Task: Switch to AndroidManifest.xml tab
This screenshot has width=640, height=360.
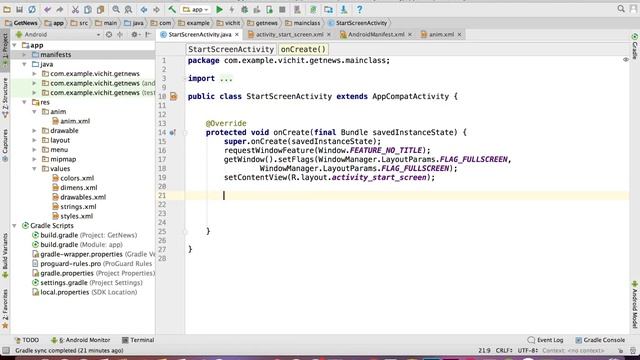Action: coord(376,35)
